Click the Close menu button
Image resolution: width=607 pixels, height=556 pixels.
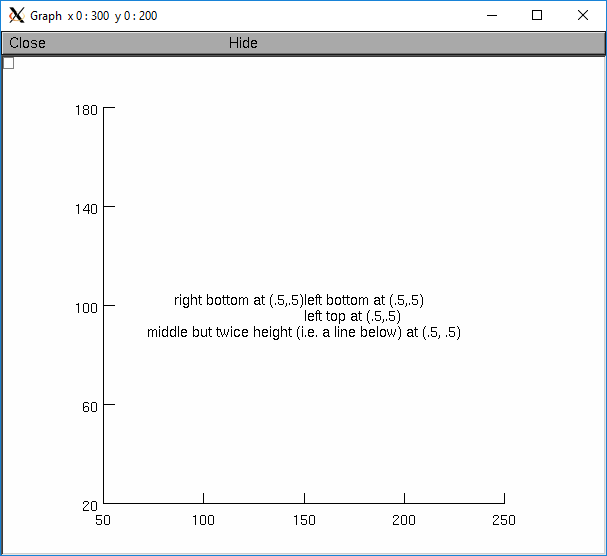28,43
